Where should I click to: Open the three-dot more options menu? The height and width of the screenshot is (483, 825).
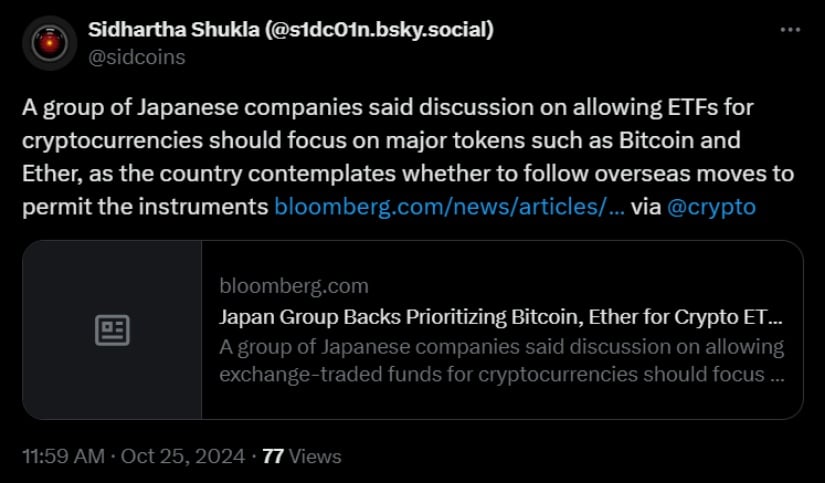(790, 30)
